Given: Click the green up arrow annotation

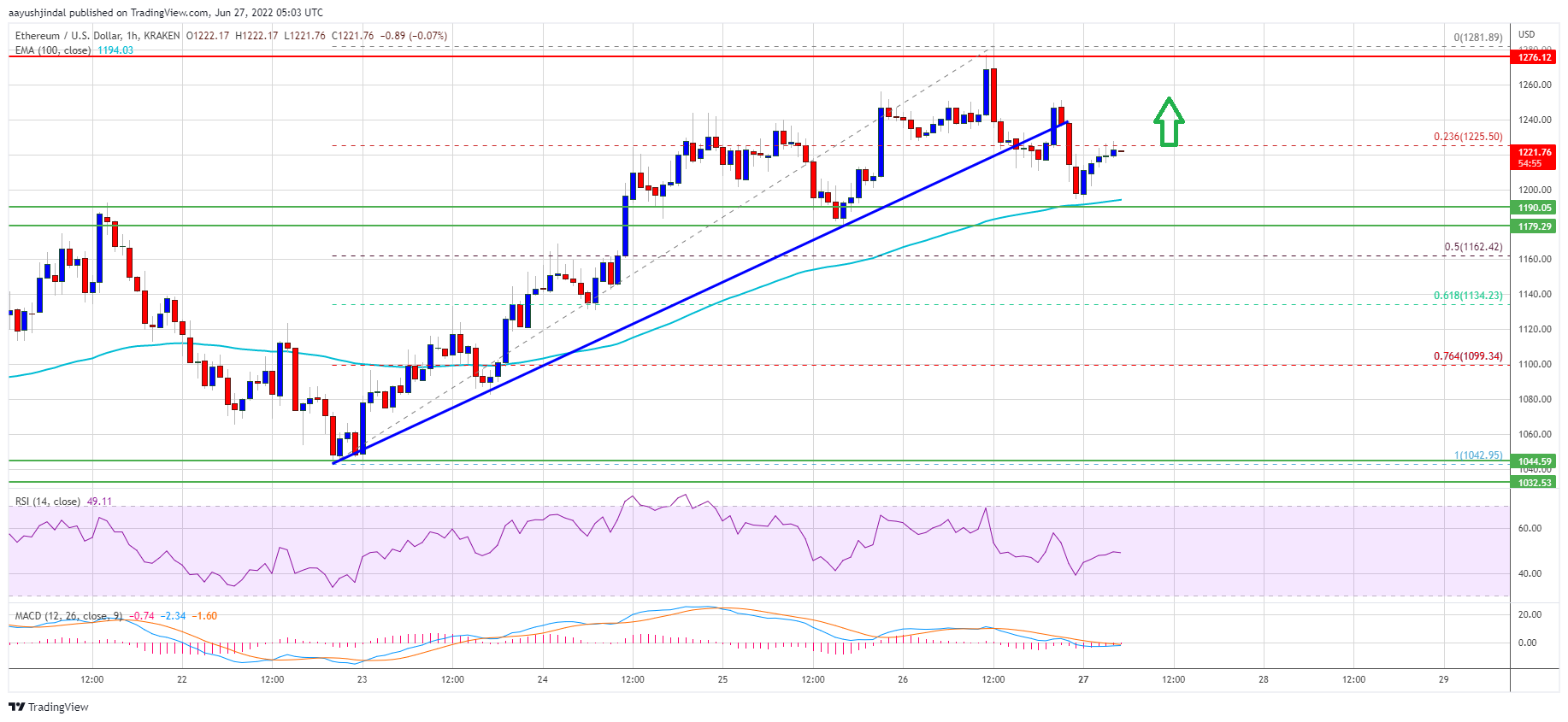Looking at the screenshot, I should coord(1169,122).
